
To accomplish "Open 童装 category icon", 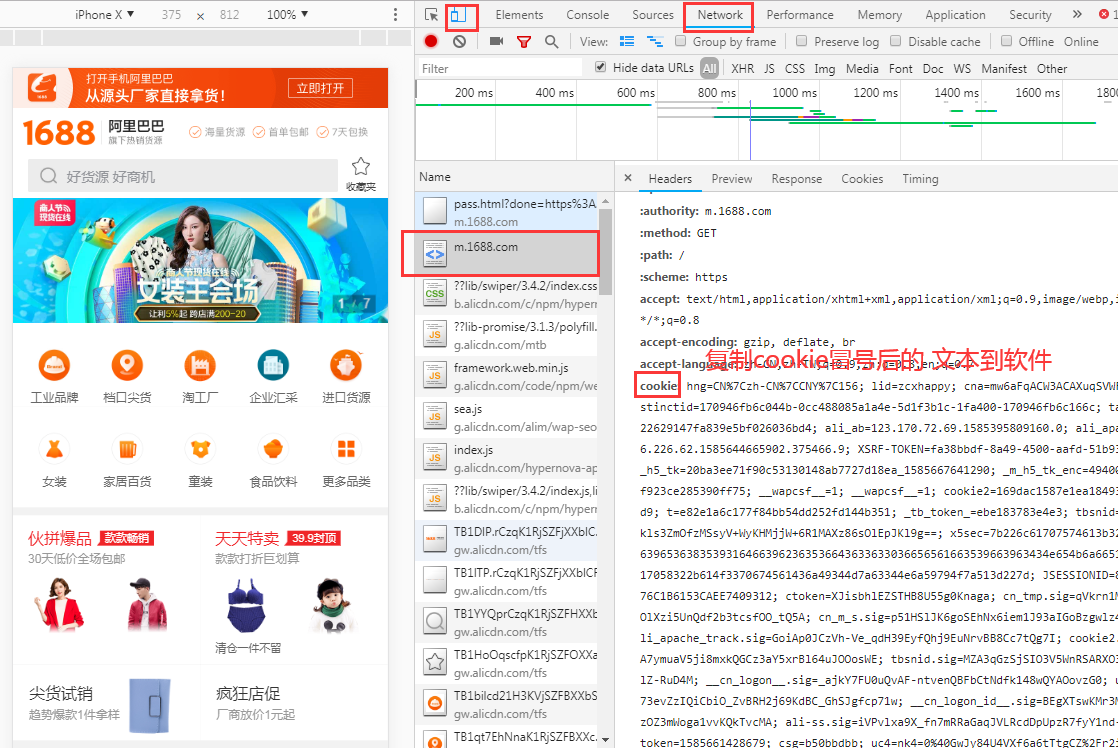I will pyautogui.click(x=200, y=449).
